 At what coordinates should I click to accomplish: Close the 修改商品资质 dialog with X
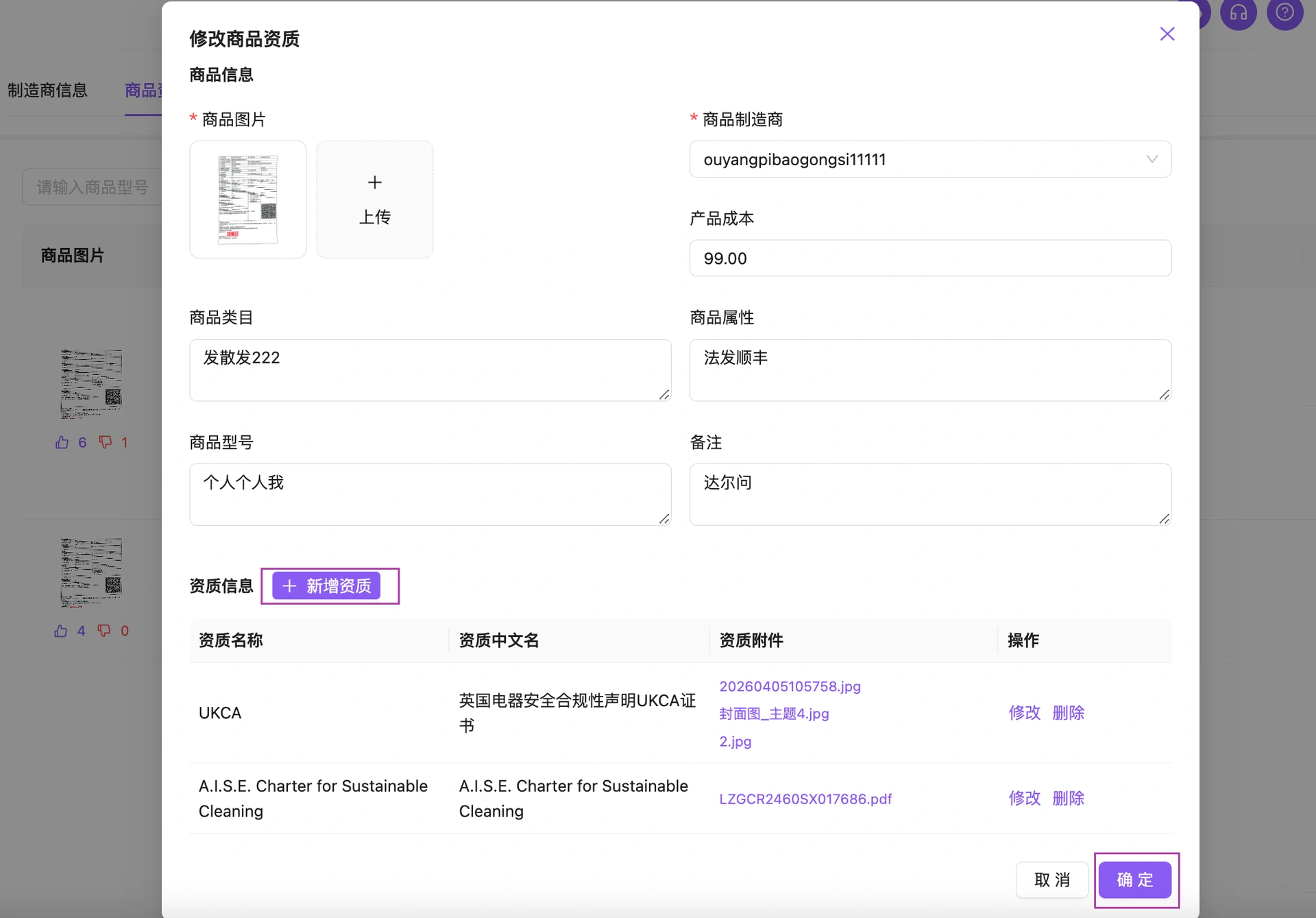1167,34
